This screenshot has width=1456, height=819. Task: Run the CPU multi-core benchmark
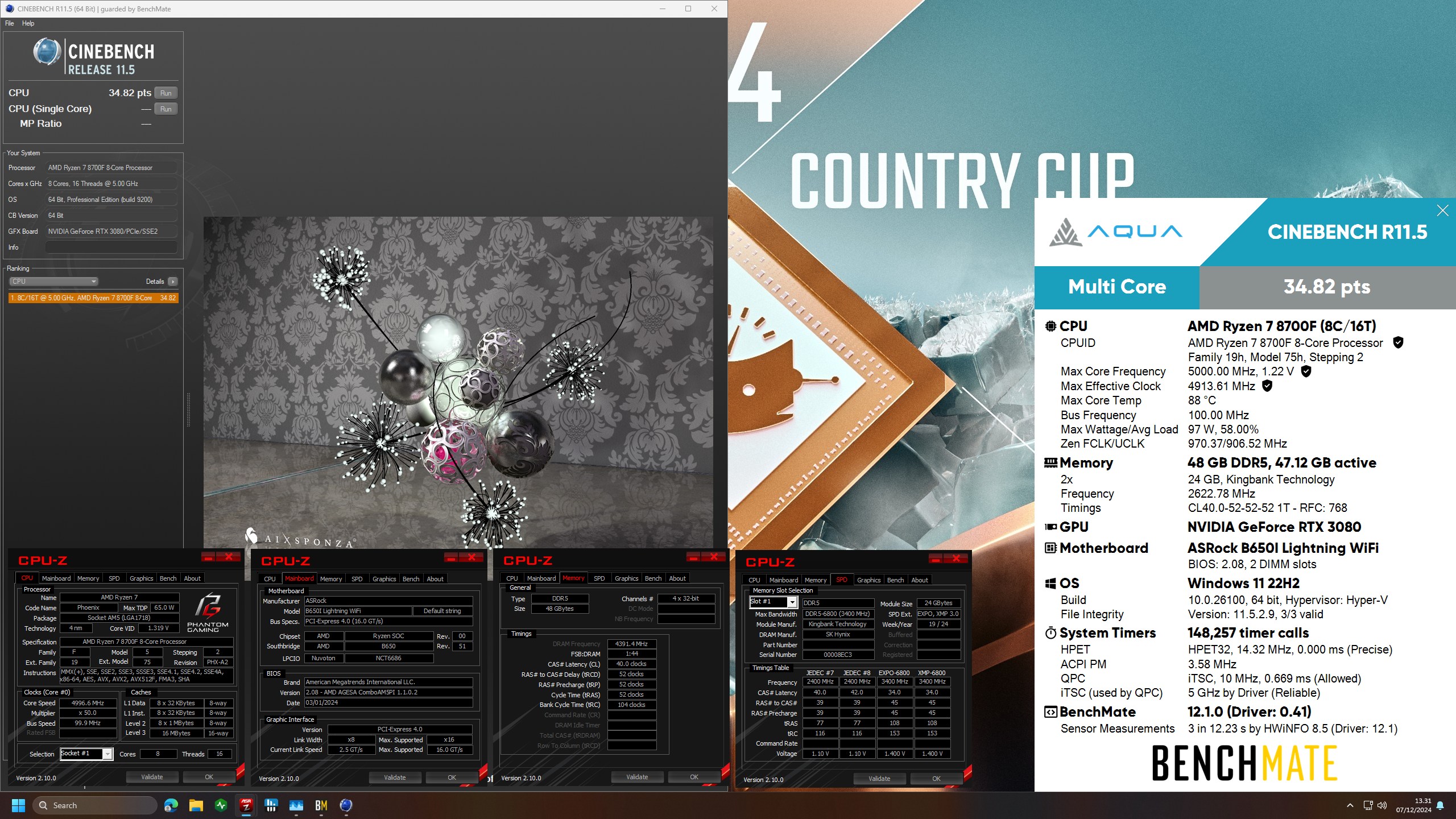[x=166, y=93]
